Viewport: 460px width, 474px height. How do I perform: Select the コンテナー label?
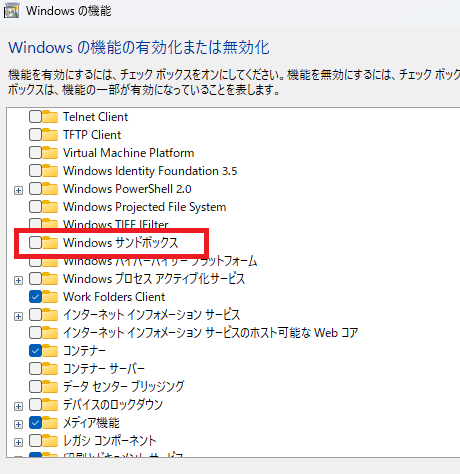(x=84, y=351)
